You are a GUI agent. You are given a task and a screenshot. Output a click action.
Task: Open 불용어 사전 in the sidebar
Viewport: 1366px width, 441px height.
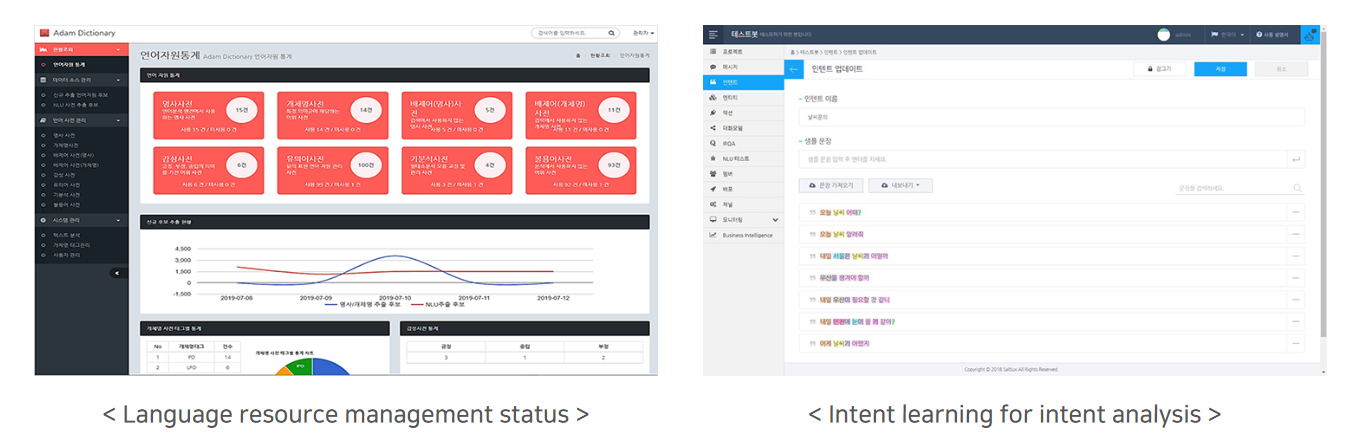point(64,204)
